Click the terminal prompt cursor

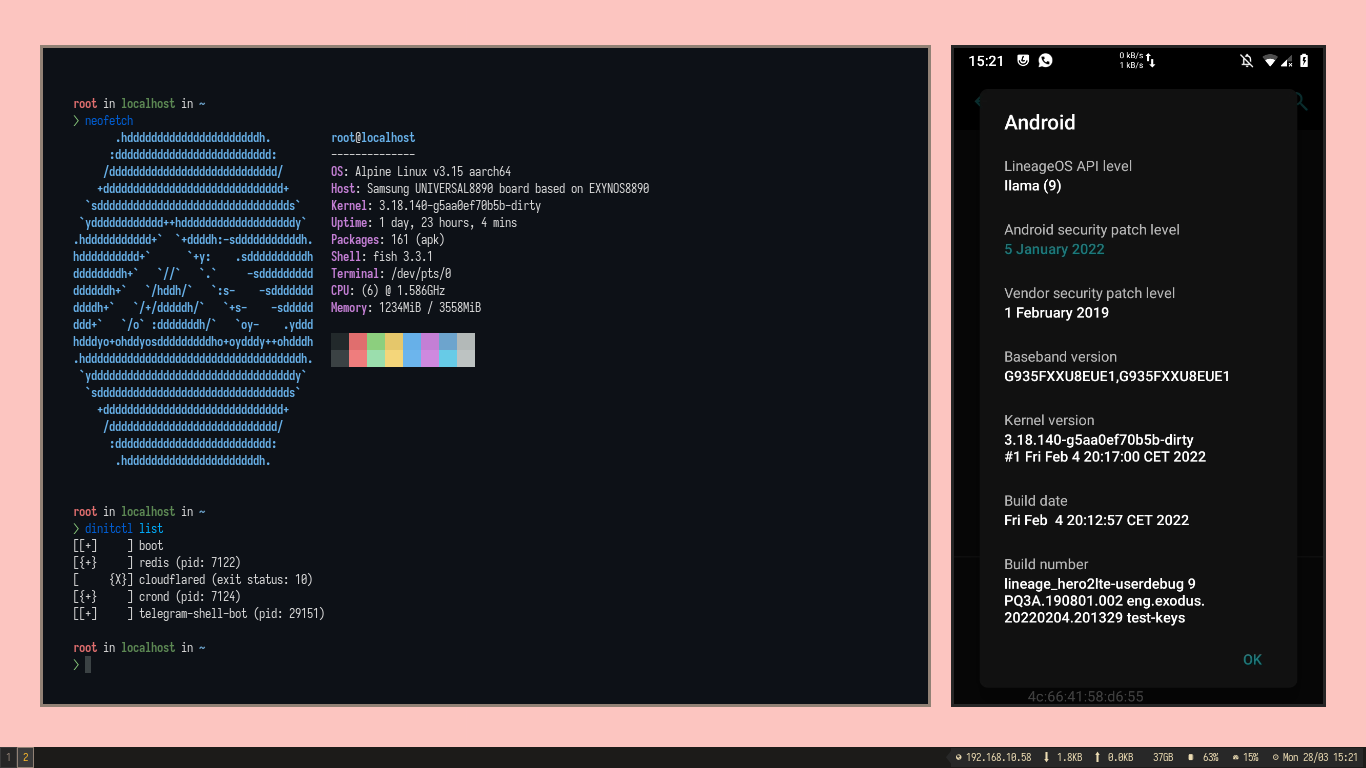pyautogui.click(x=88, y=665)
